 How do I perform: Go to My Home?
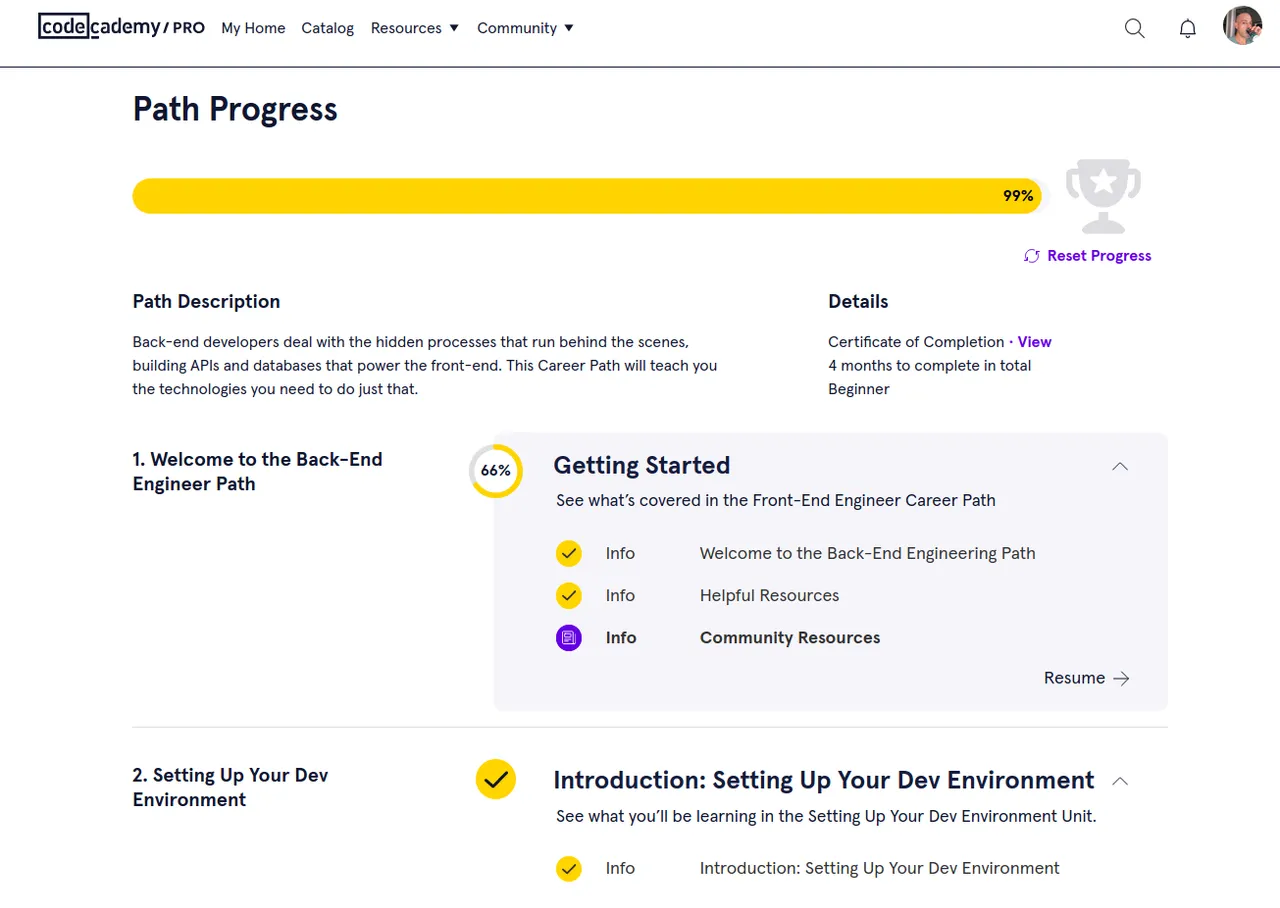(x=253, y=28)
